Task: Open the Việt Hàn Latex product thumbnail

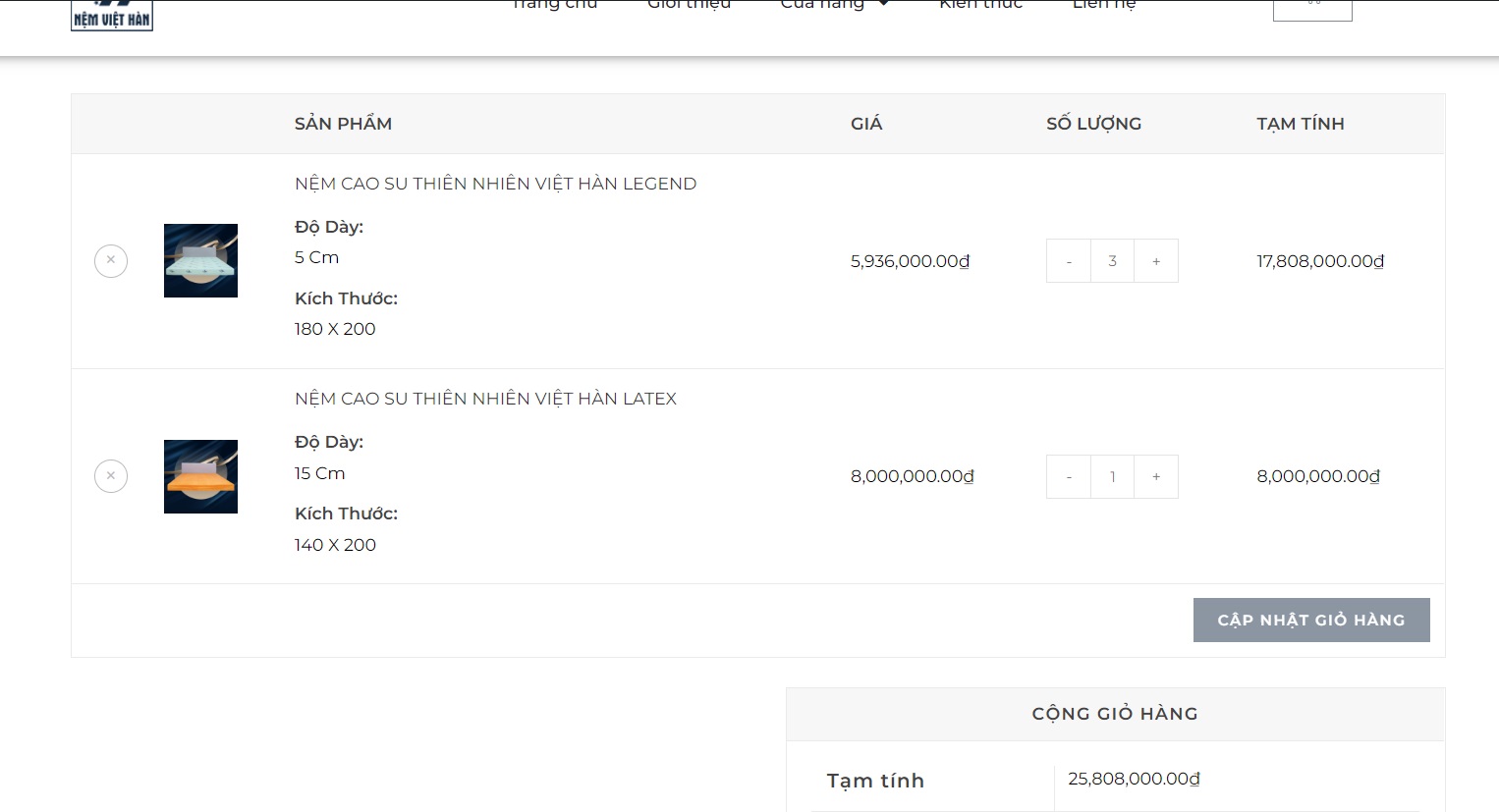Action: pyautogui.click(x=200, y=476)
